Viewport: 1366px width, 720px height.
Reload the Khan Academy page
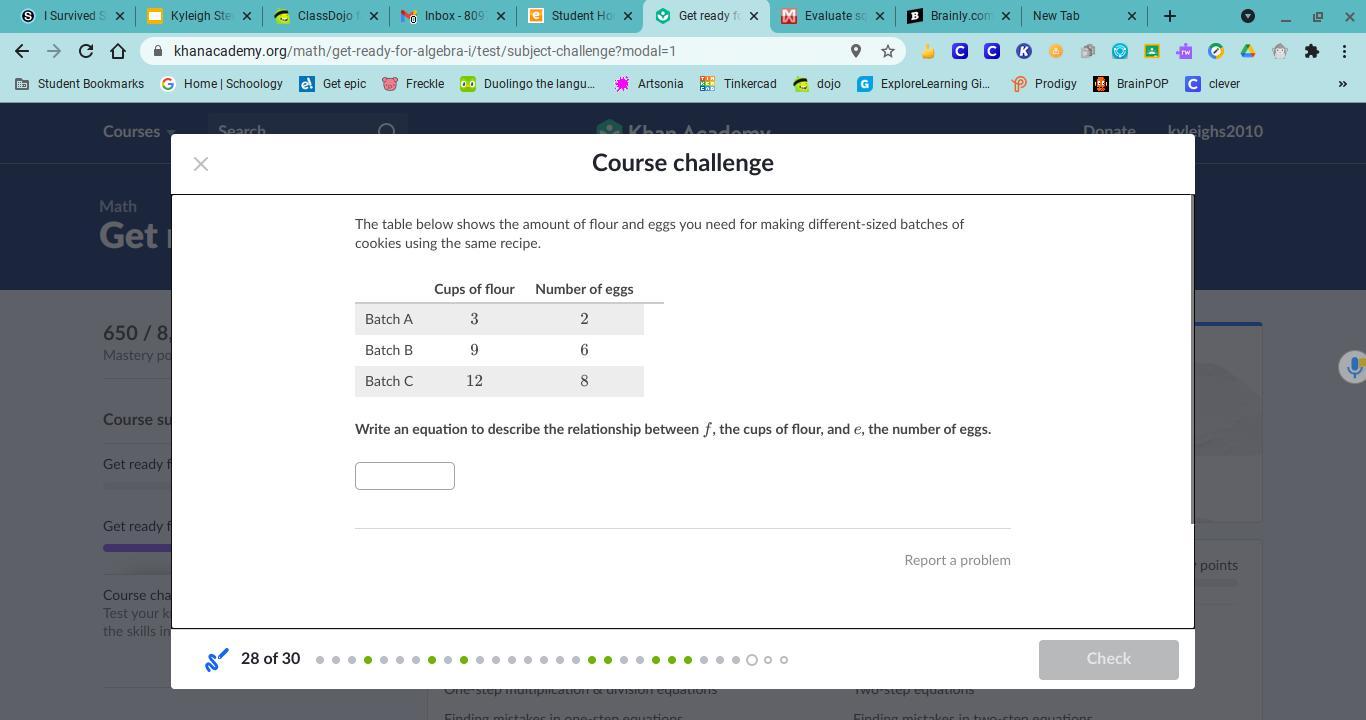86,51
